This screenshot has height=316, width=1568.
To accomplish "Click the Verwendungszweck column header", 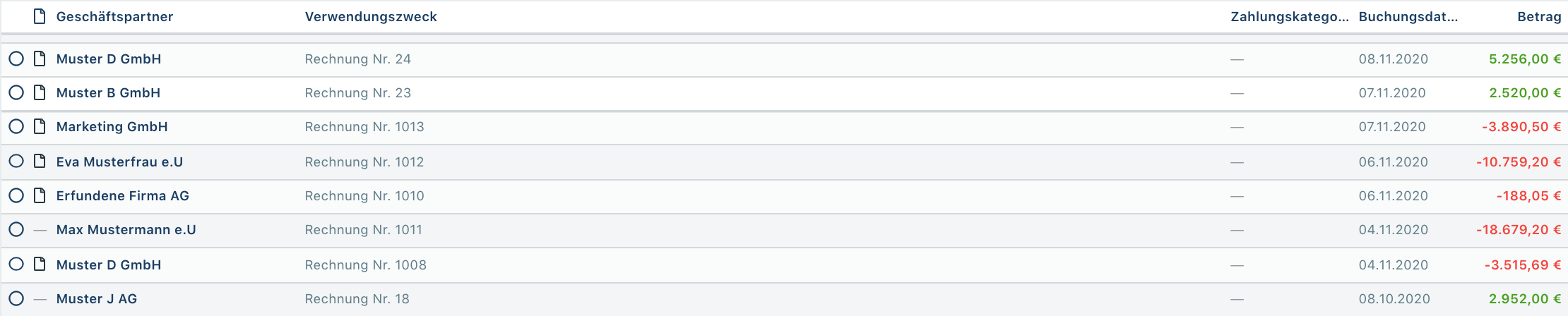I will [371, 16].
